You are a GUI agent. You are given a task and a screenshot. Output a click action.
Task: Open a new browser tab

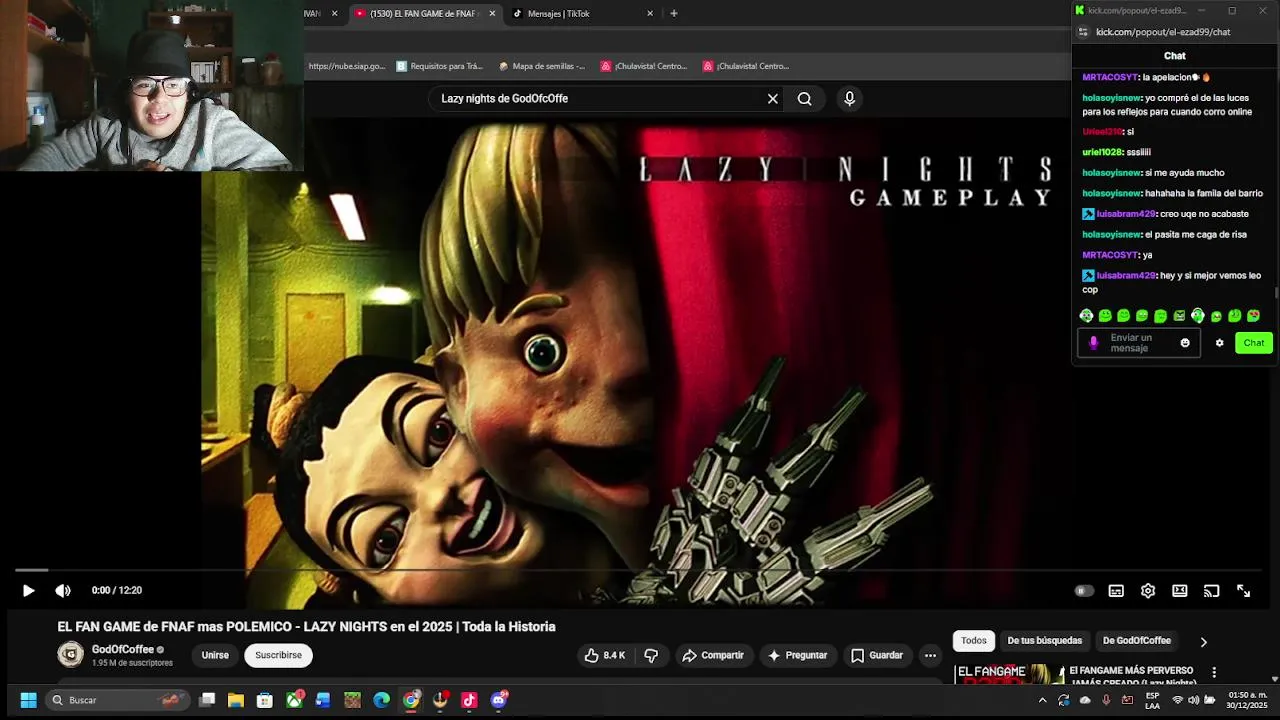(674, 14)
